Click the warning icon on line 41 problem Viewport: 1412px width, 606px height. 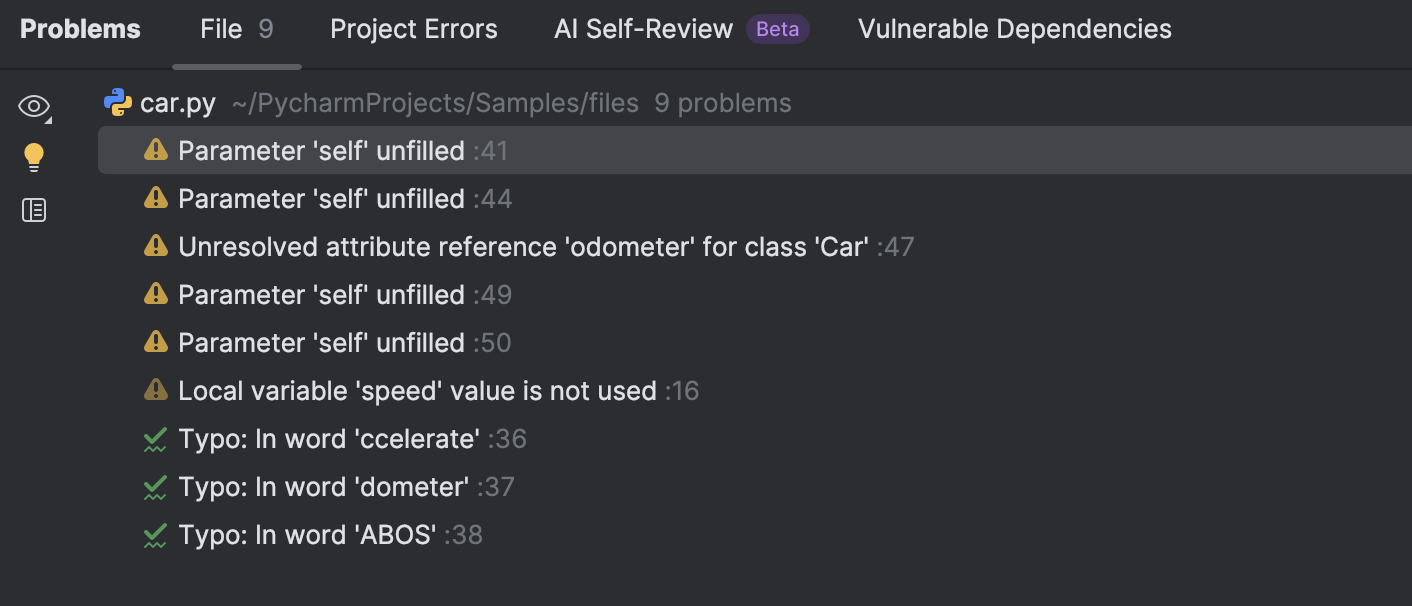point(157,150)
